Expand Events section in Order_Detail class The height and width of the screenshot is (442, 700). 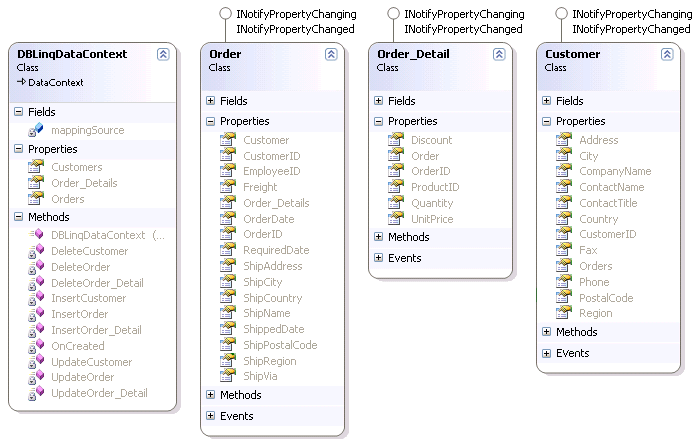378,258
